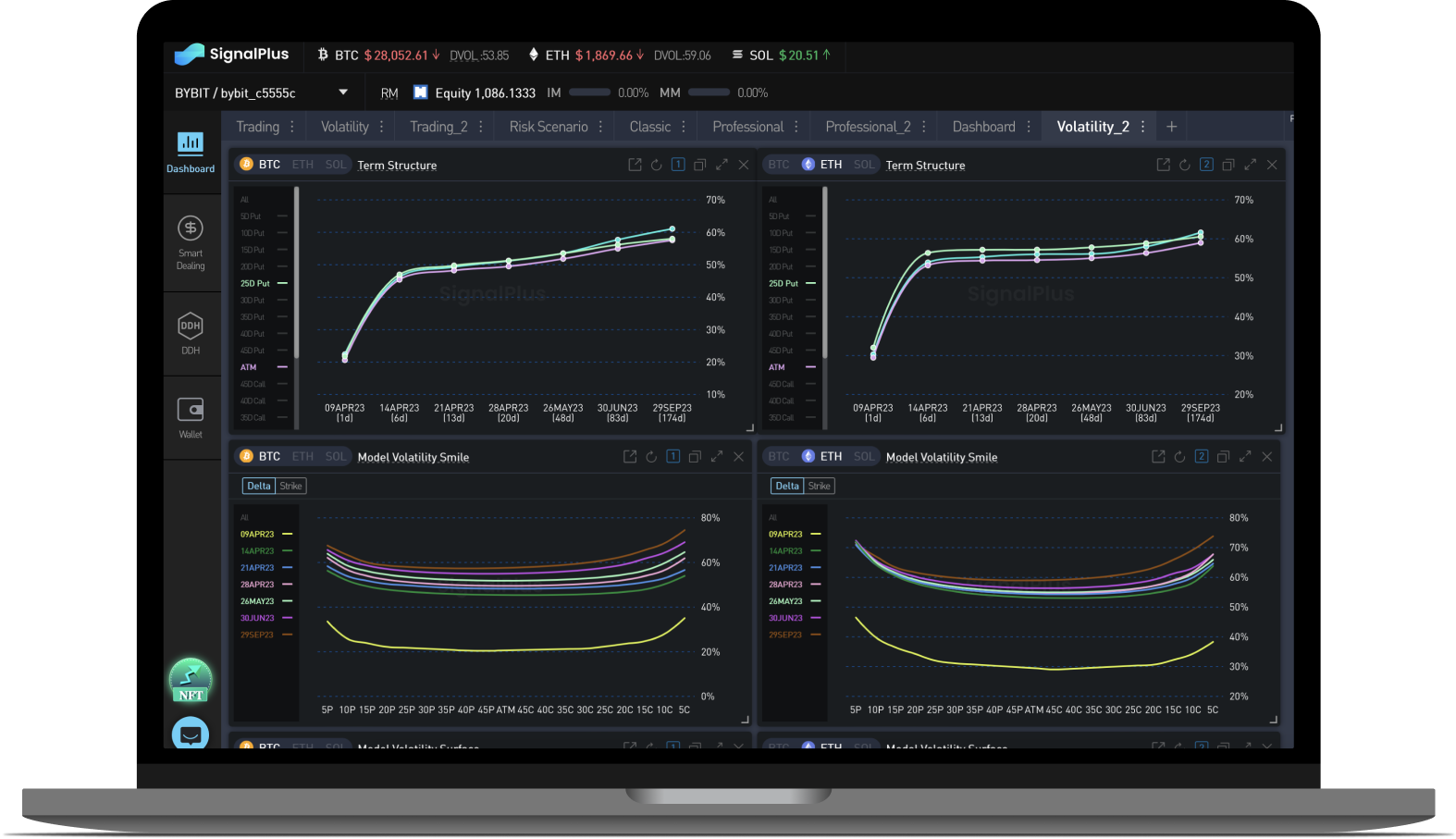Switch to the Classic tab
Viewport: 1456px width, 839px height.
pyautogui.click(x=649, y=127)
